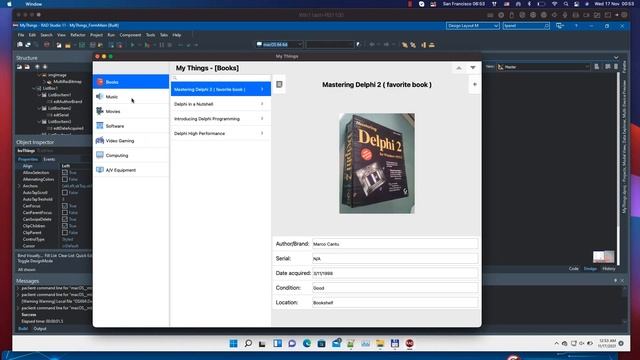Select the Movies camera icon

tap(100, 111)
